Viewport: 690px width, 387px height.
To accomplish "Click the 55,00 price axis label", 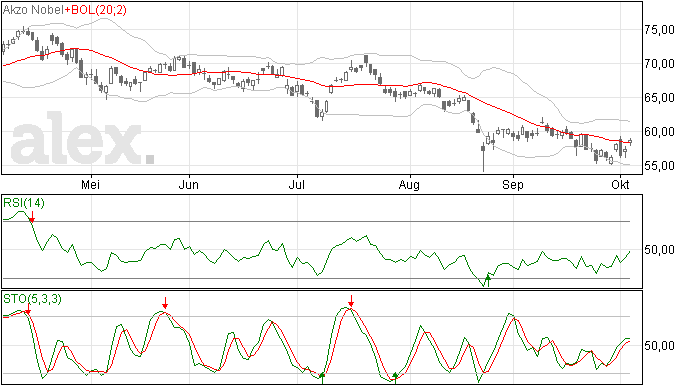I will [659, 166].
